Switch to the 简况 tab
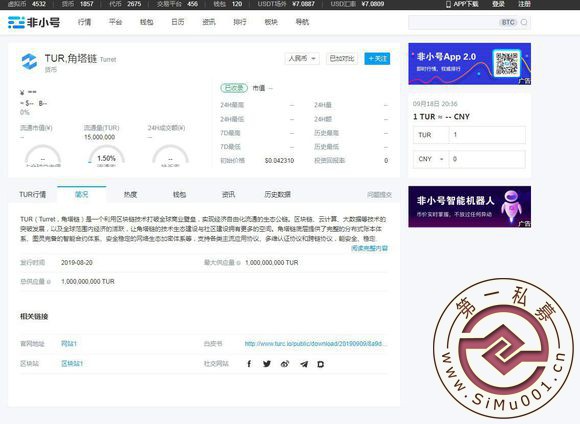Viewport: 580px width, 424px height. click(x=81, y=194)
